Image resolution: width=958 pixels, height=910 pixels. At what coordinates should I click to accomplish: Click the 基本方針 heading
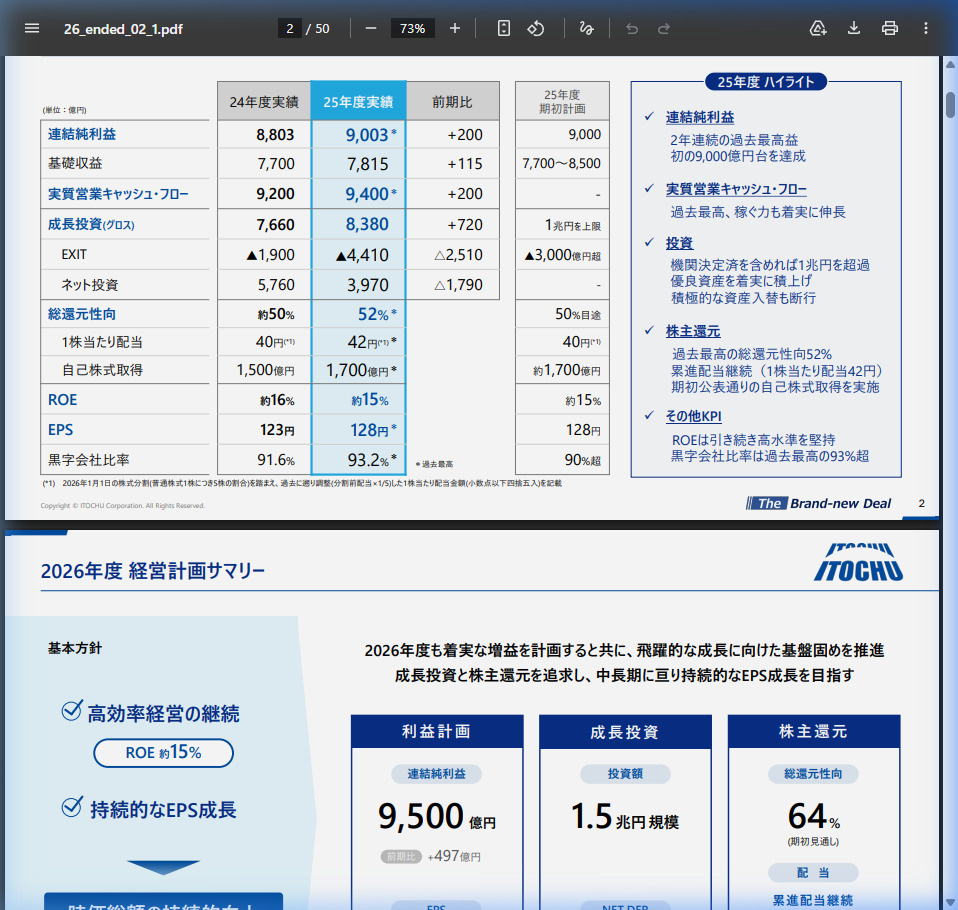pos(75,648)
